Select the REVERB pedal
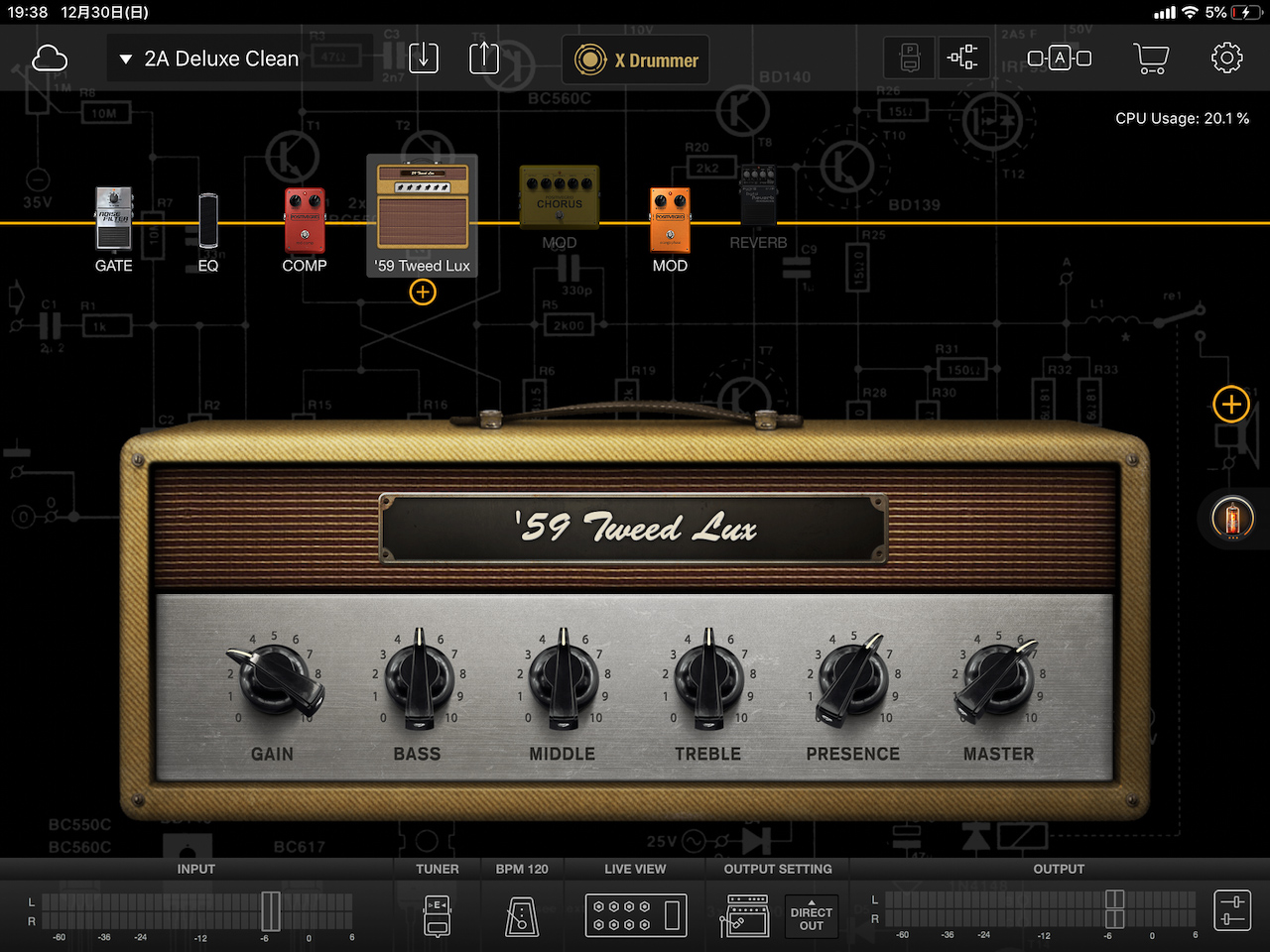 point(759,197)
